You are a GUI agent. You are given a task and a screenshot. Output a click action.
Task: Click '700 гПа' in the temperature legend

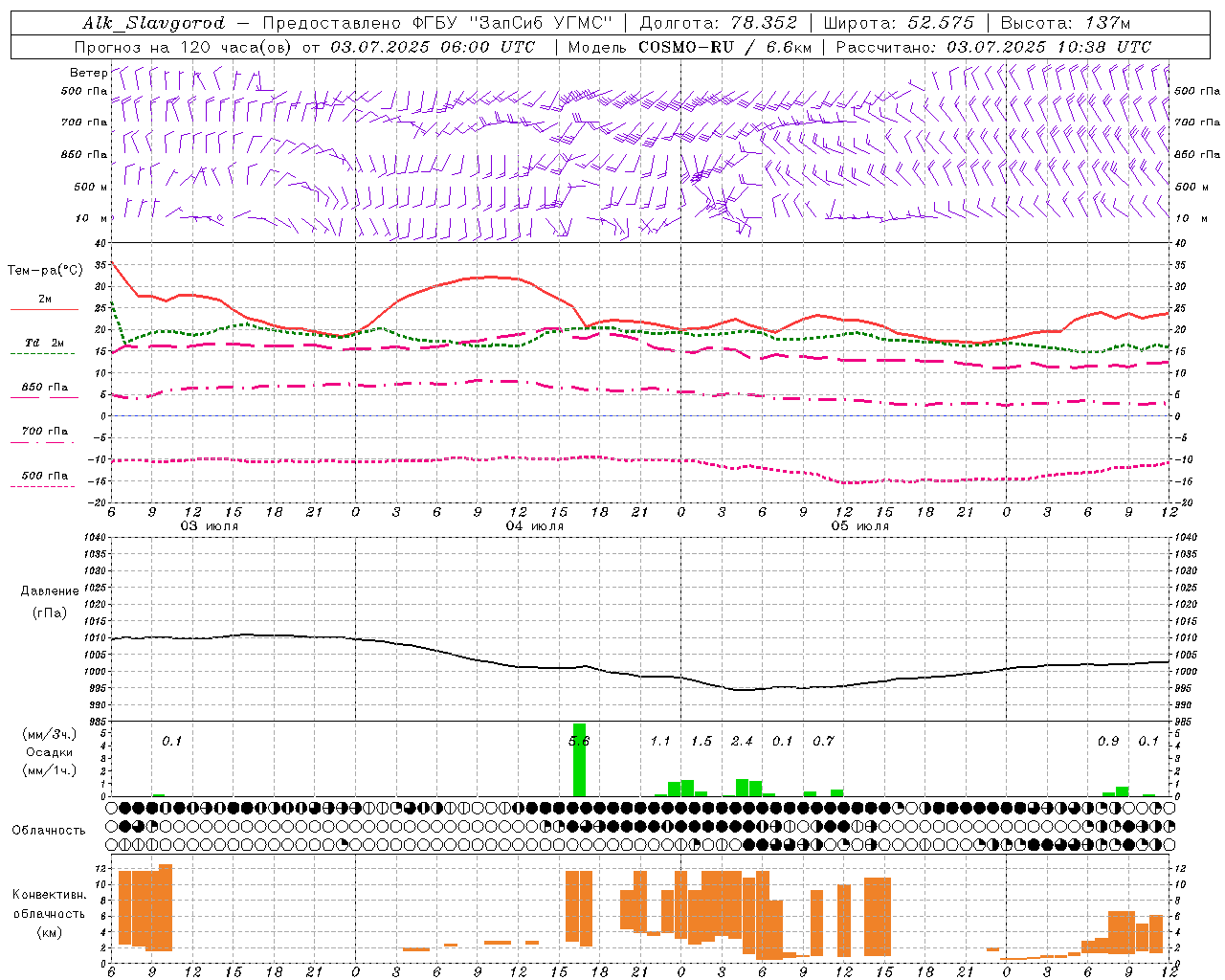[x=45, y=432]
